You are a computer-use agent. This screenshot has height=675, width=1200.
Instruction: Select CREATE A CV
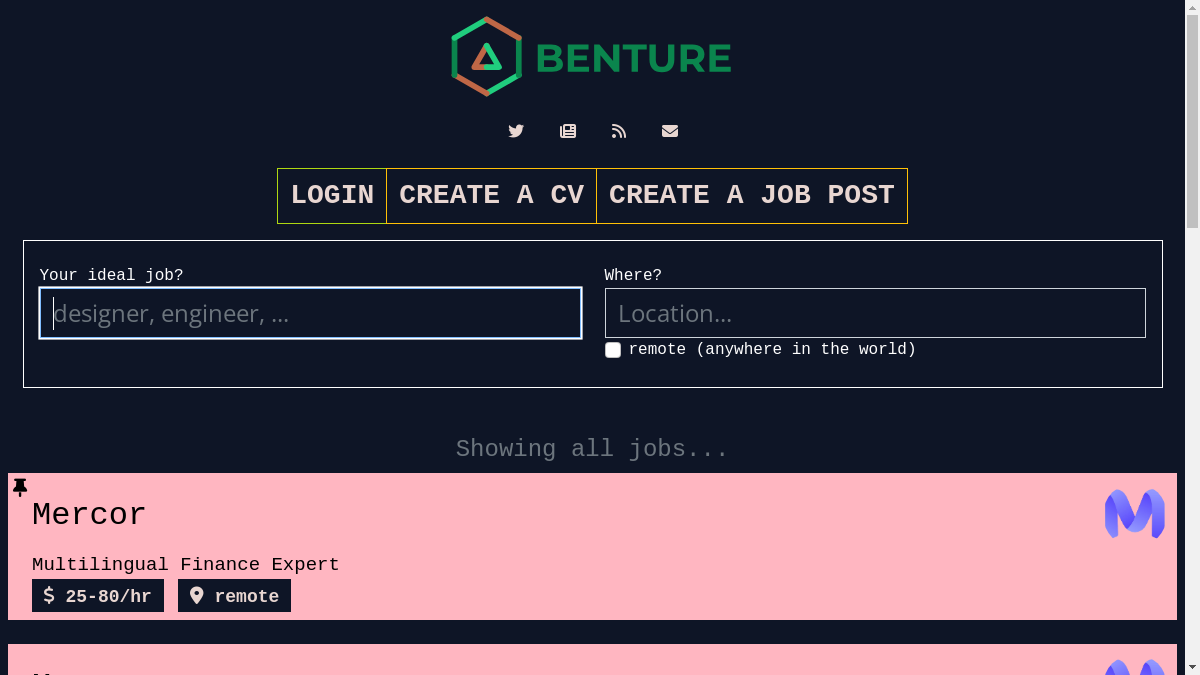tap(491, 196)
